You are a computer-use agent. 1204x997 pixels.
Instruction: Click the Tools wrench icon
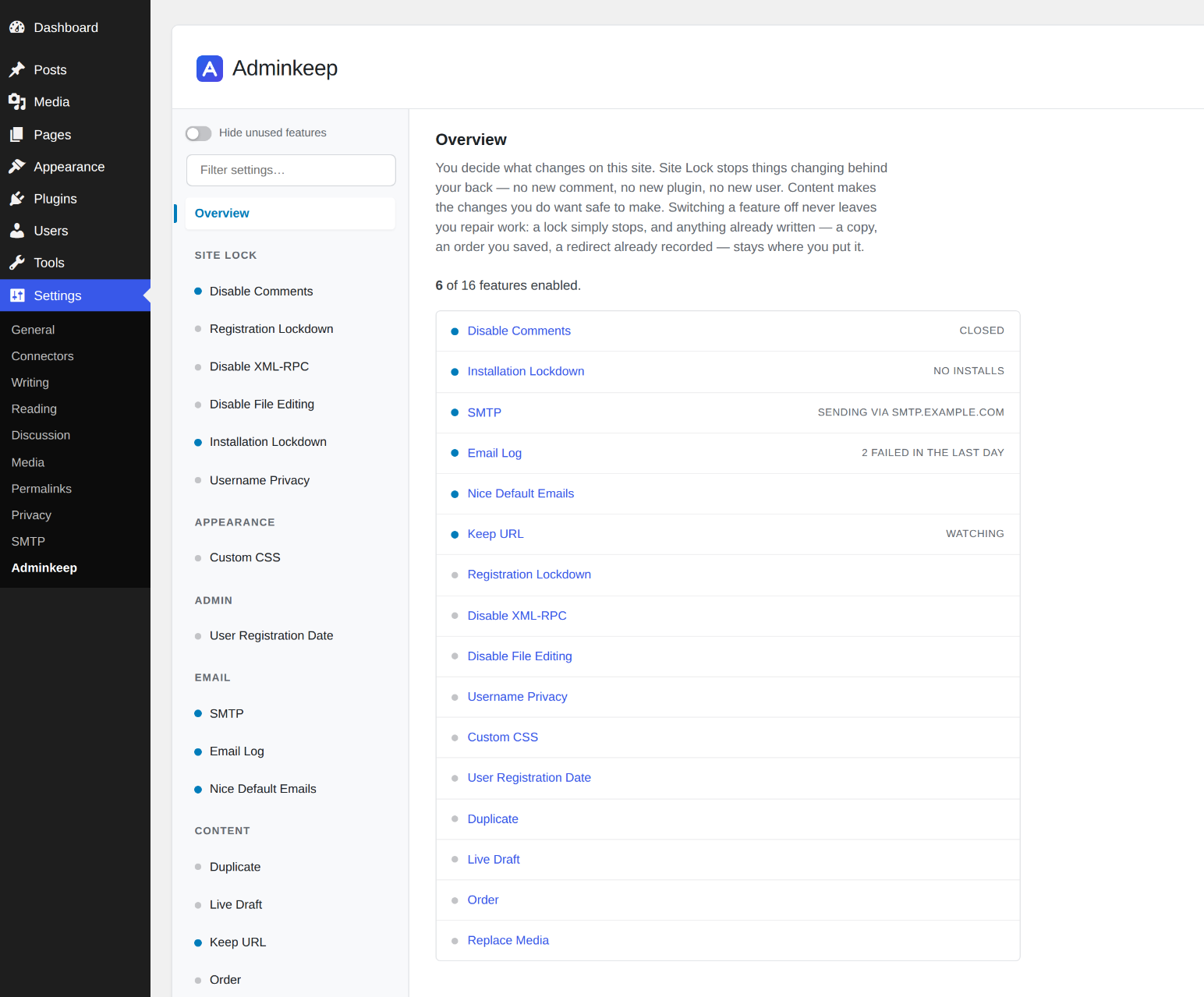coord(17,262)
